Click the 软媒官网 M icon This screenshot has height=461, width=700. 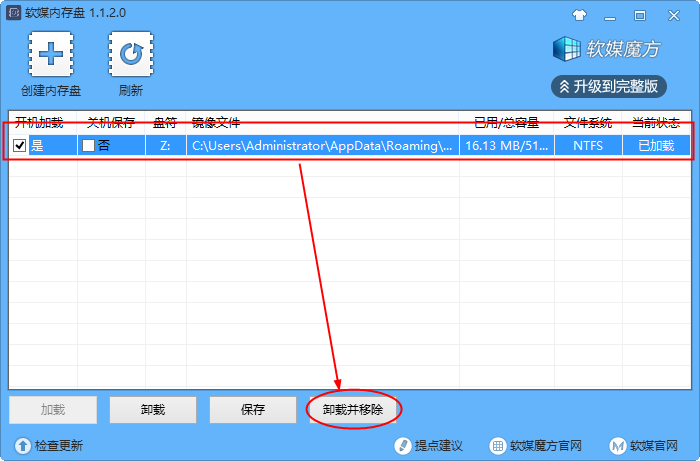click(618, 445)
